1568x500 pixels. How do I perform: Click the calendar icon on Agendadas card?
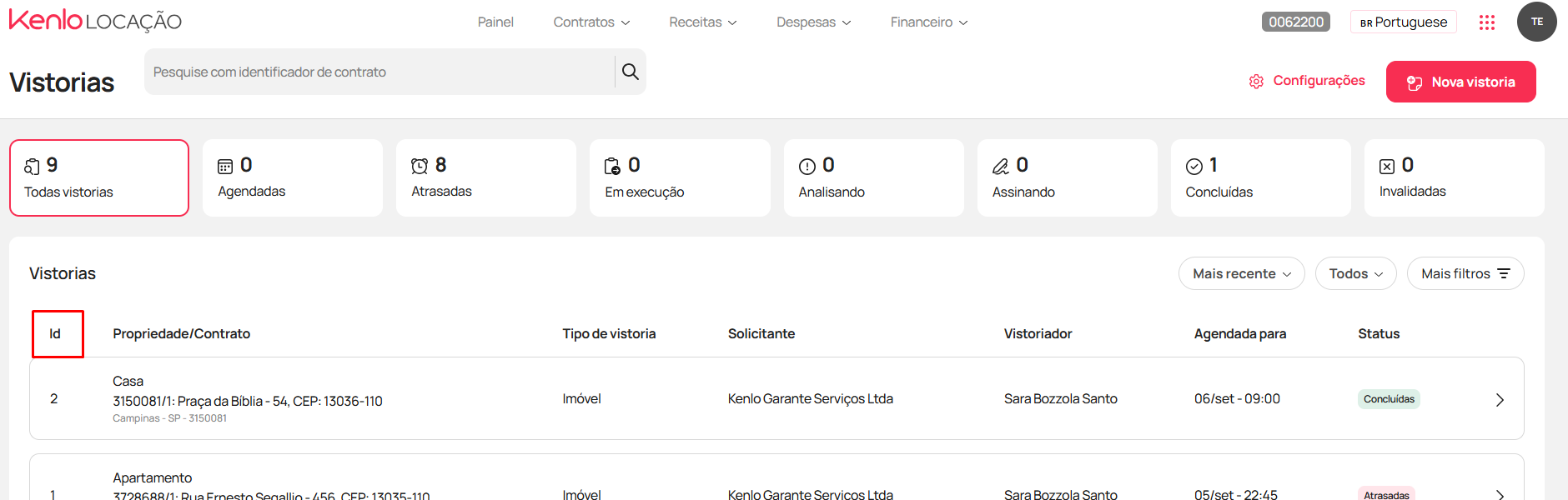[x=225, y=167]
